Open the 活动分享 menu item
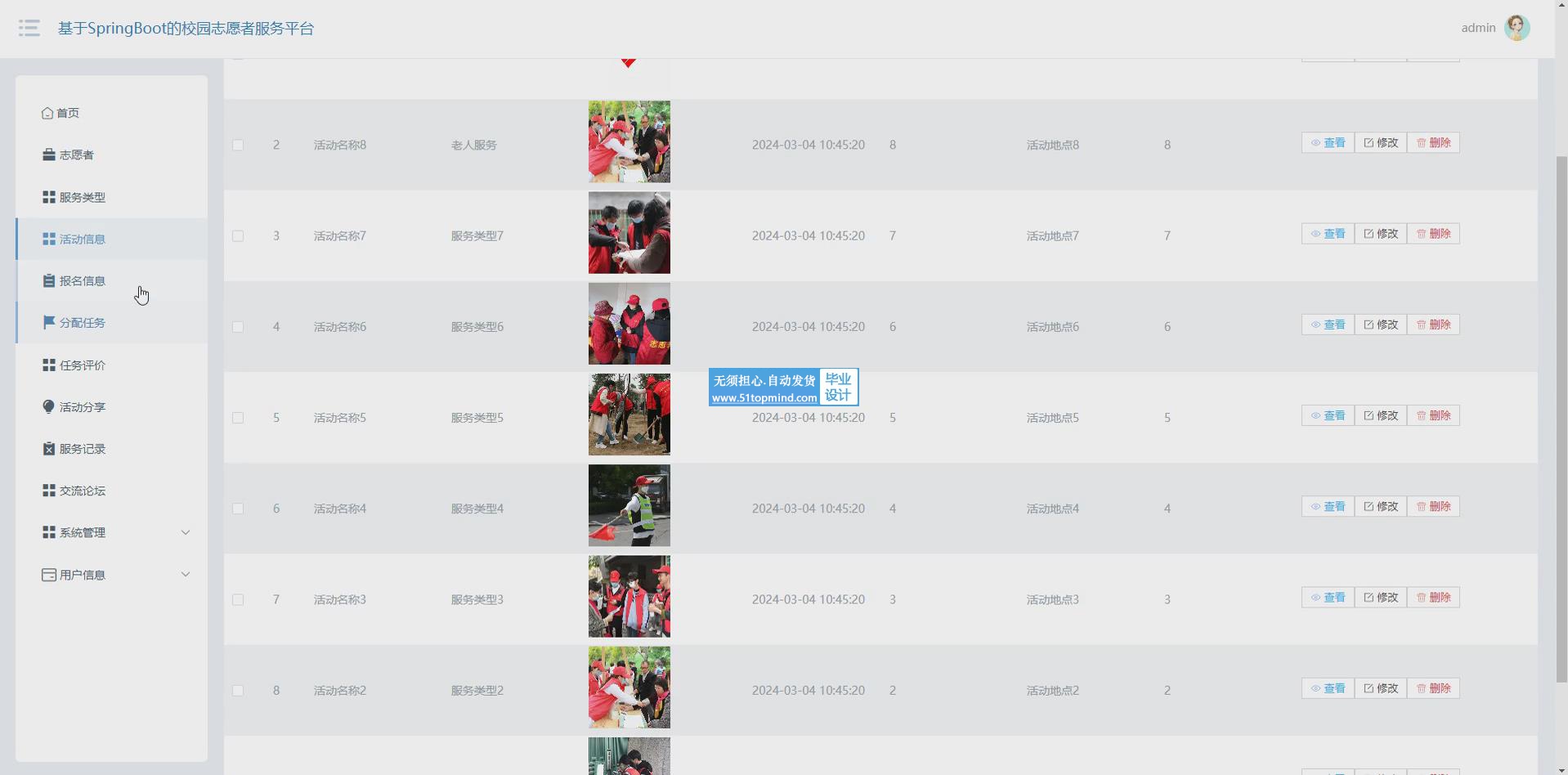 point(111,406)
